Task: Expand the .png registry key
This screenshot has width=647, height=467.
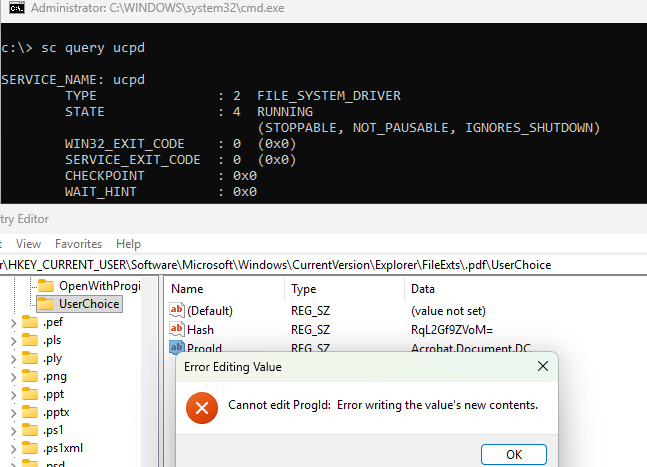Action: [14, 377]
